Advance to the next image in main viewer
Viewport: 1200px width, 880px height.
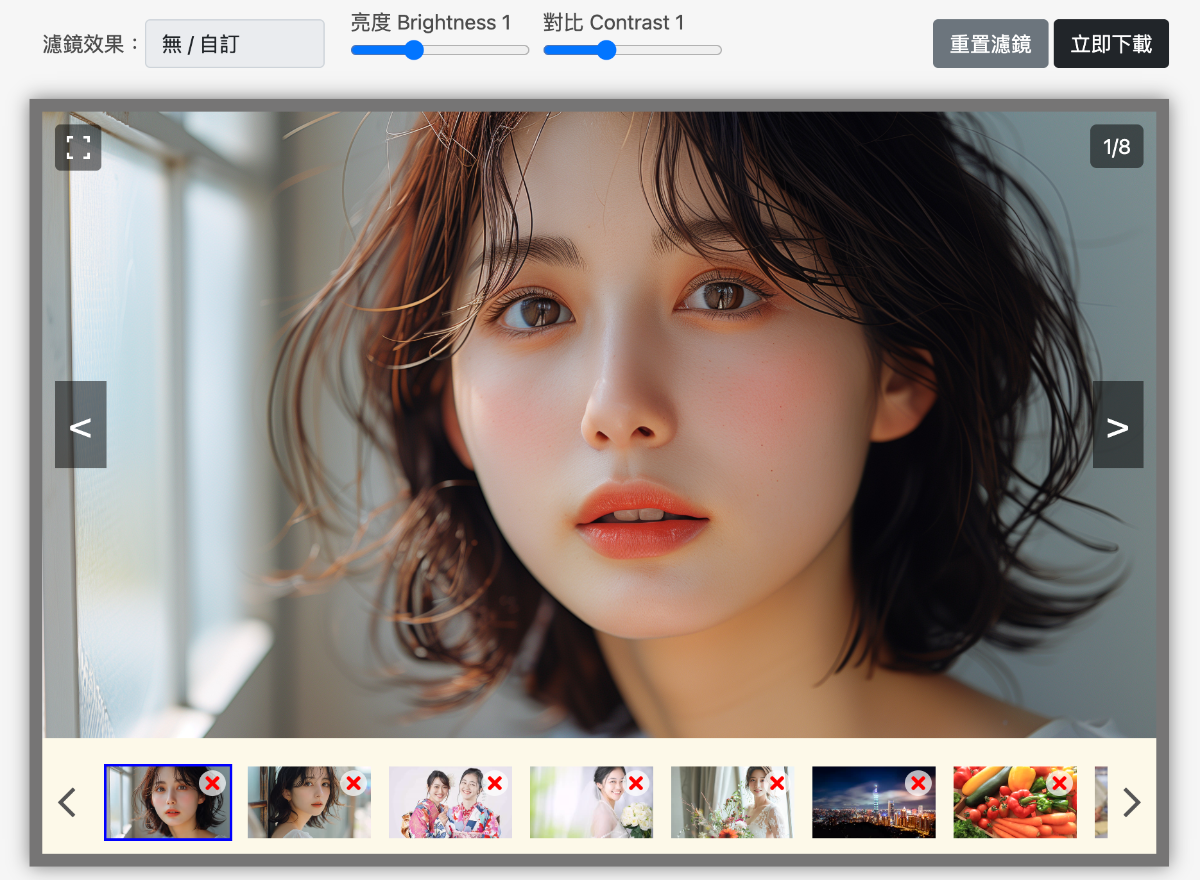point(1117,425)
